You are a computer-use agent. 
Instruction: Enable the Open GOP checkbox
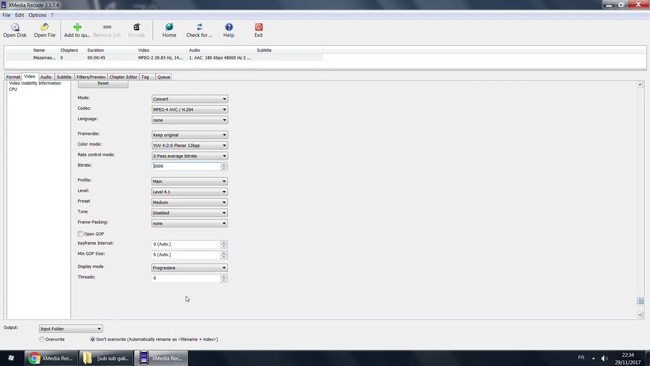(x=80, y=234)
